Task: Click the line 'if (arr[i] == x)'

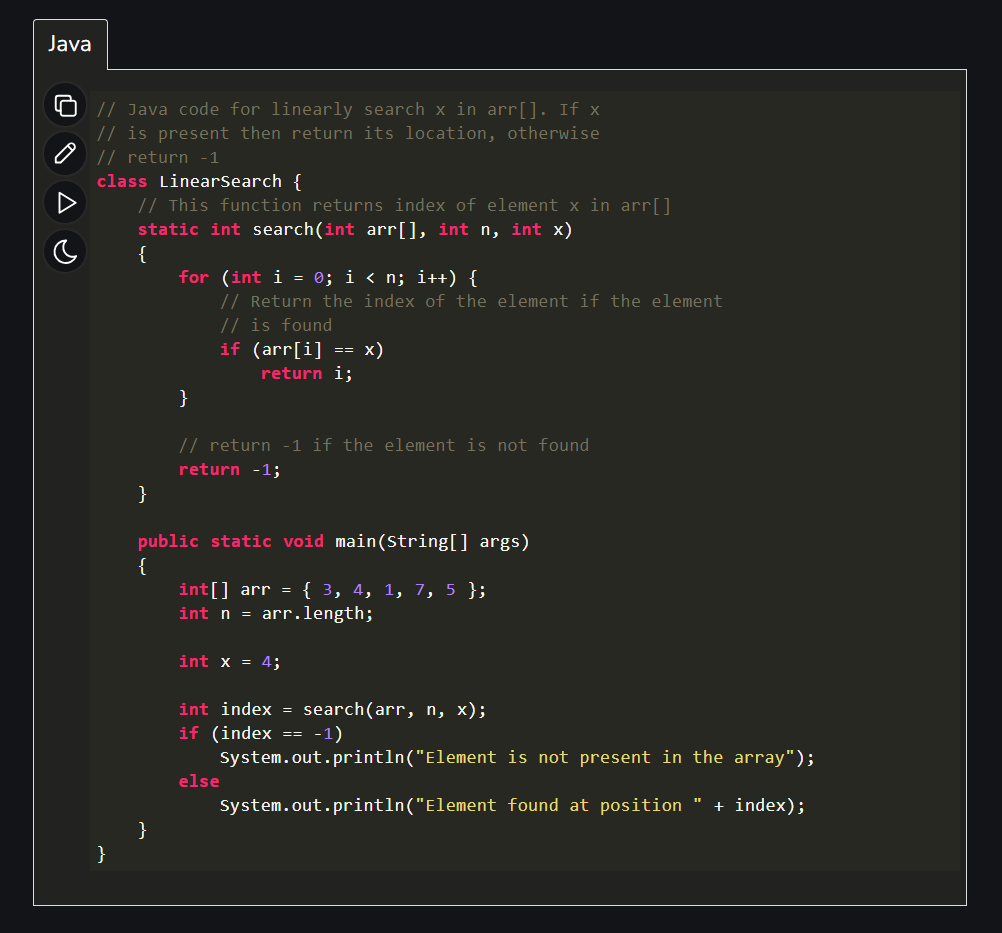Action: click(302, 350)
